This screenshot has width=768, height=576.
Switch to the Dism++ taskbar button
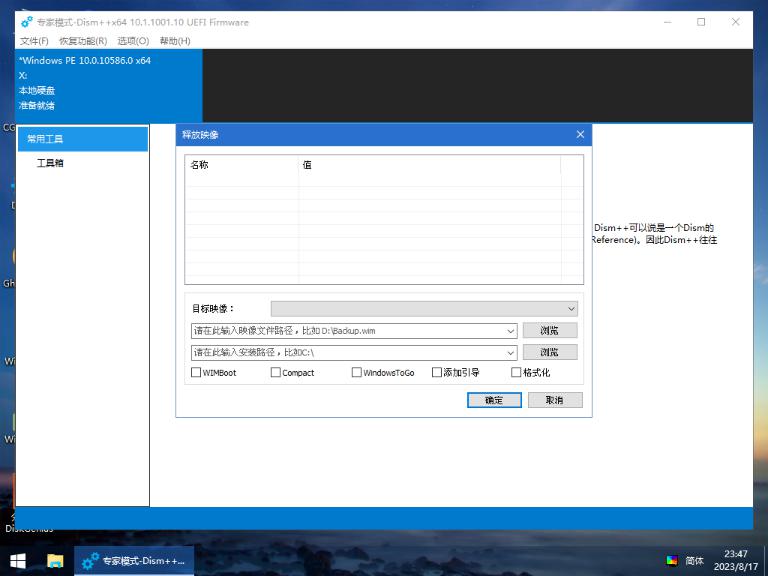pyautogui.click(x=134, y=561)
